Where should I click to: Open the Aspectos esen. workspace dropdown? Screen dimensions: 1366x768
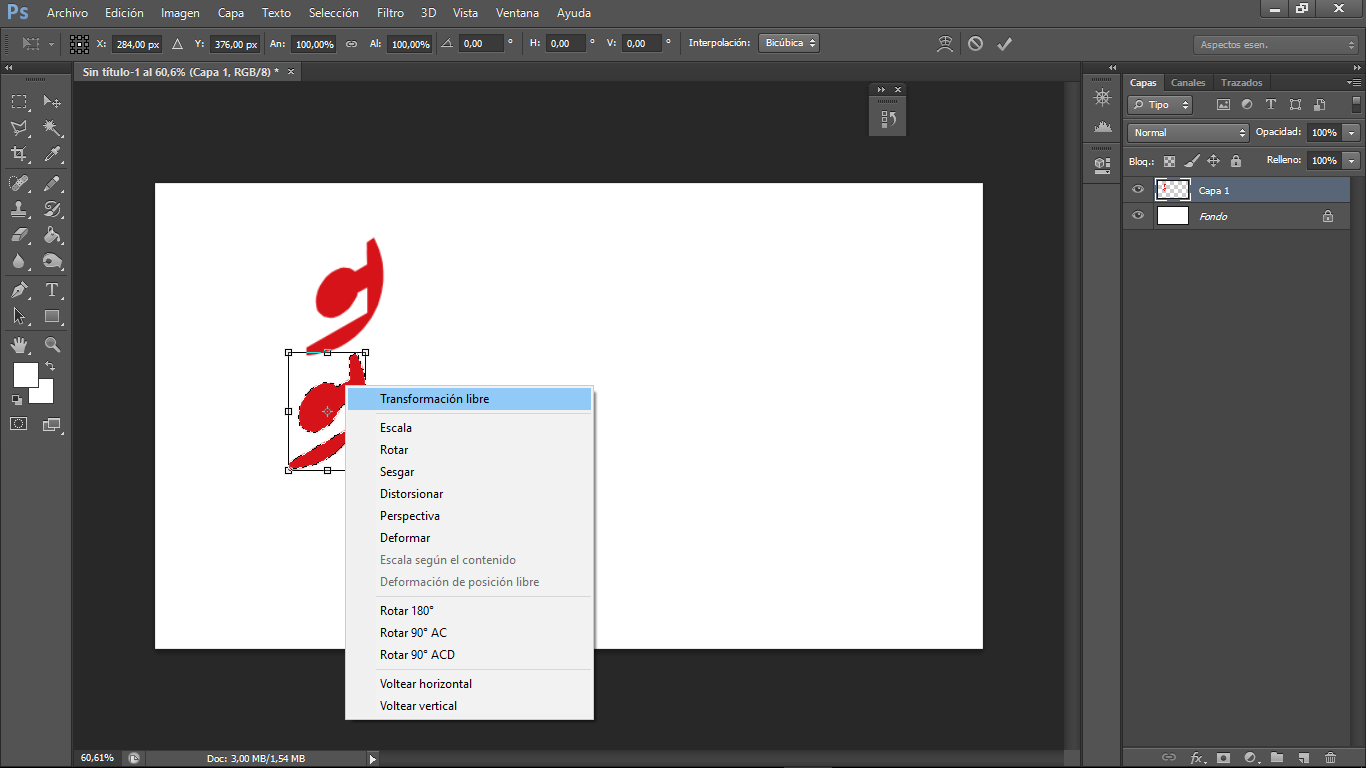[1275, 45]
